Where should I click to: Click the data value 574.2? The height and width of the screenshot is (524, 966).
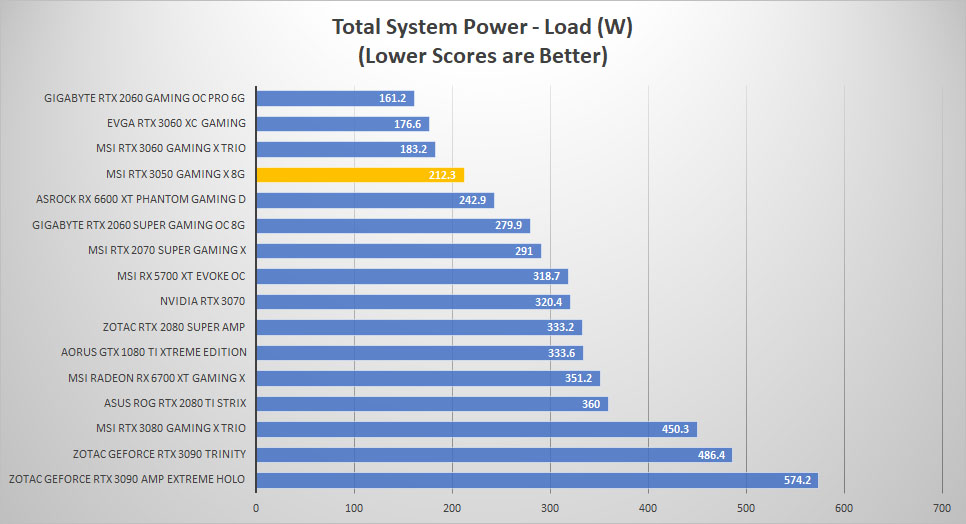coord(797,480)
